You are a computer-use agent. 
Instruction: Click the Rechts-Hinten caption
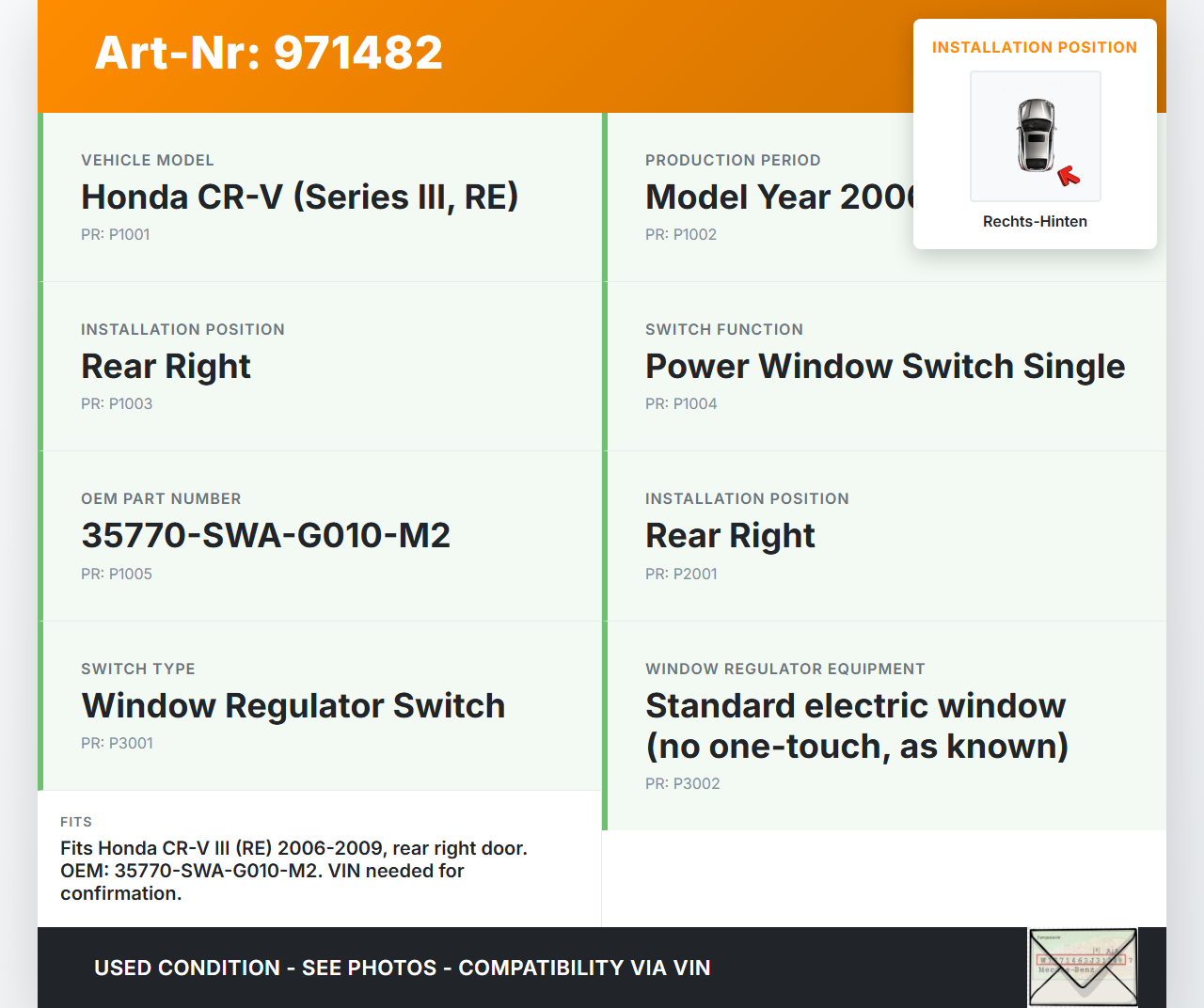[x=1035, y=221]
